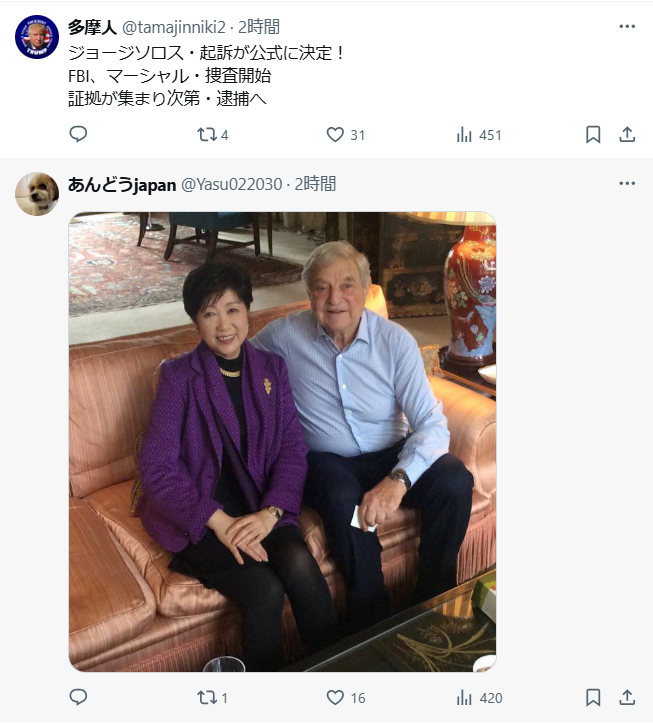The width and height of the screenshot is (653, 723).
Task: Share the 多摩人 tweet
Action: (x=627, y=135)
